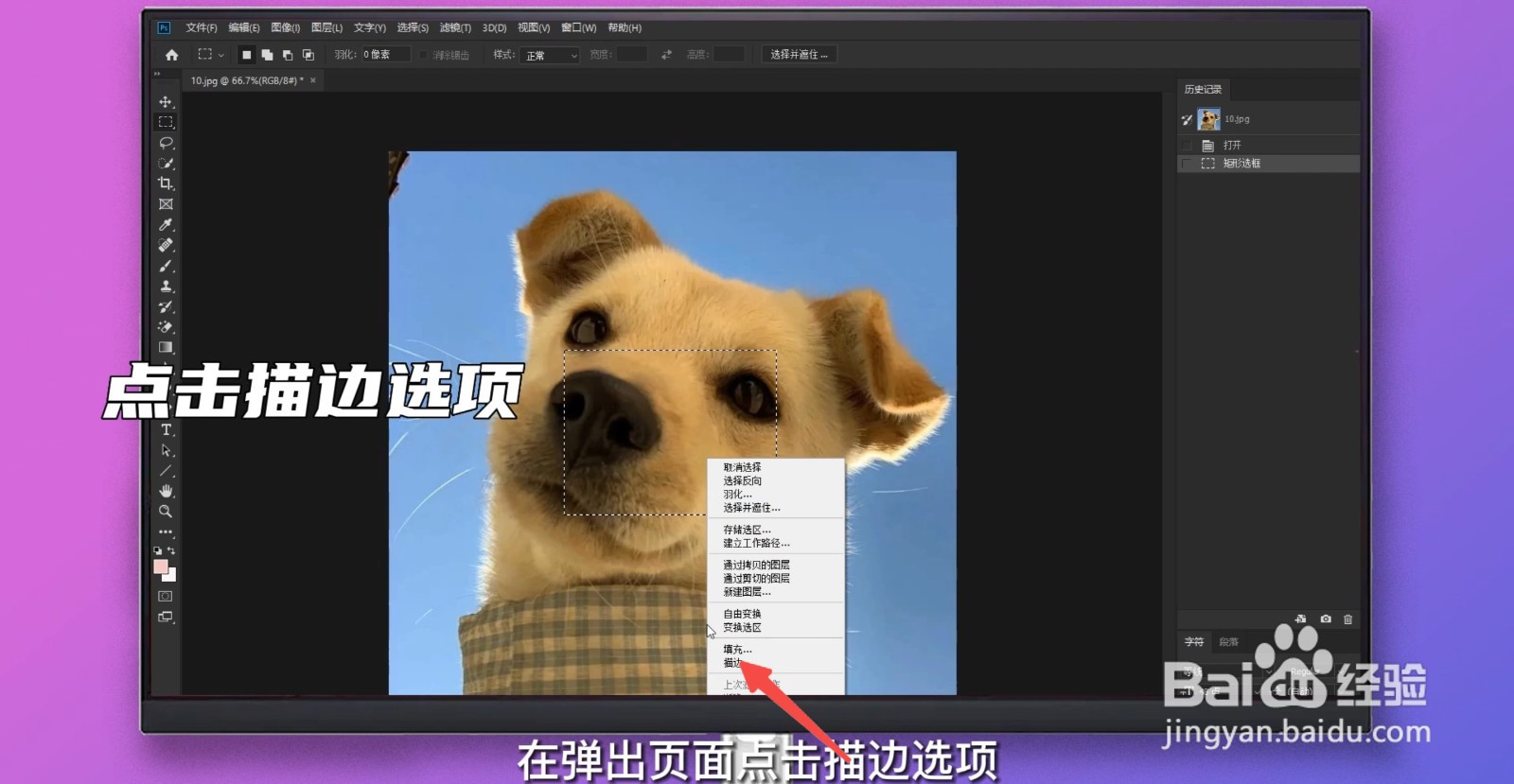Open the 视图(V) menu
Viewport: 1514px width, 784px height.
[534, 28]
